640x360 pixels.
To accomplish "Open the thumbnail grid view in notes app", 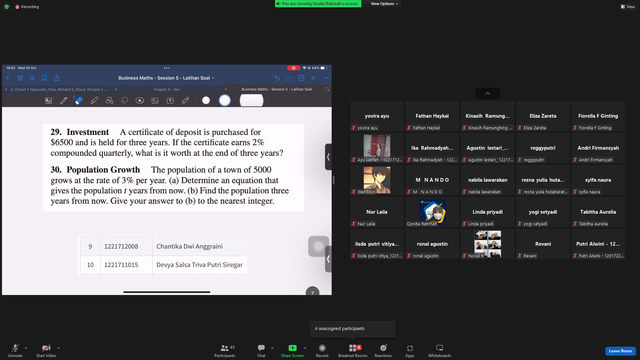I will tap(20, 78).
